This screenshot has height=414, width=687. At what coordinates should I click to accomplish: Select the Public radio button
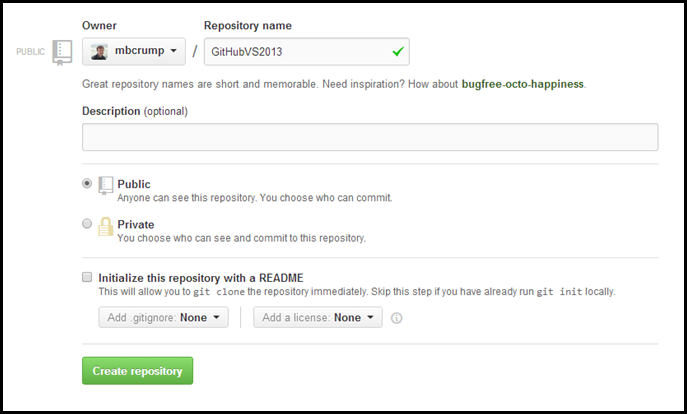coord(87,183)
